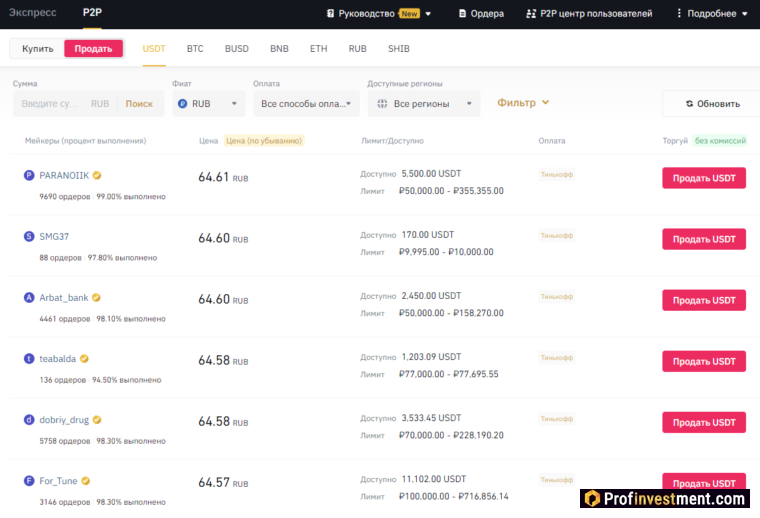This screenshot has height=518, width=760.
Task: Toggle price sort Цена (по убыванию)
Action: [x=264, y=141]
